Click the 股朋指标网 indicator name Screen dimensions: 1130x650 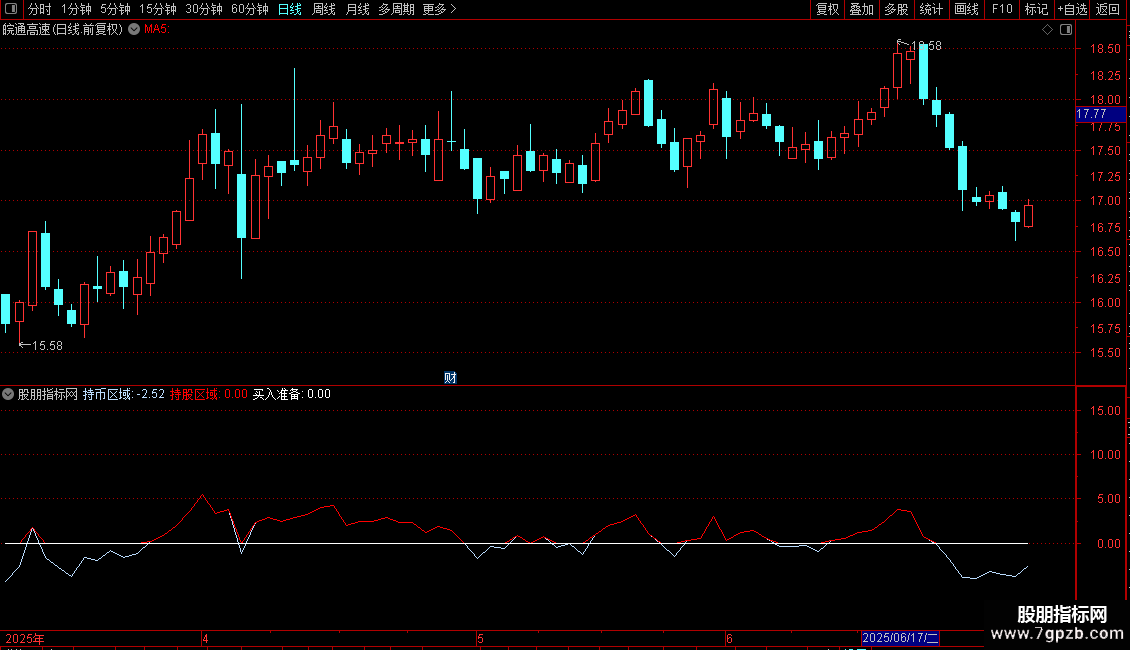(x=48, y=394)
